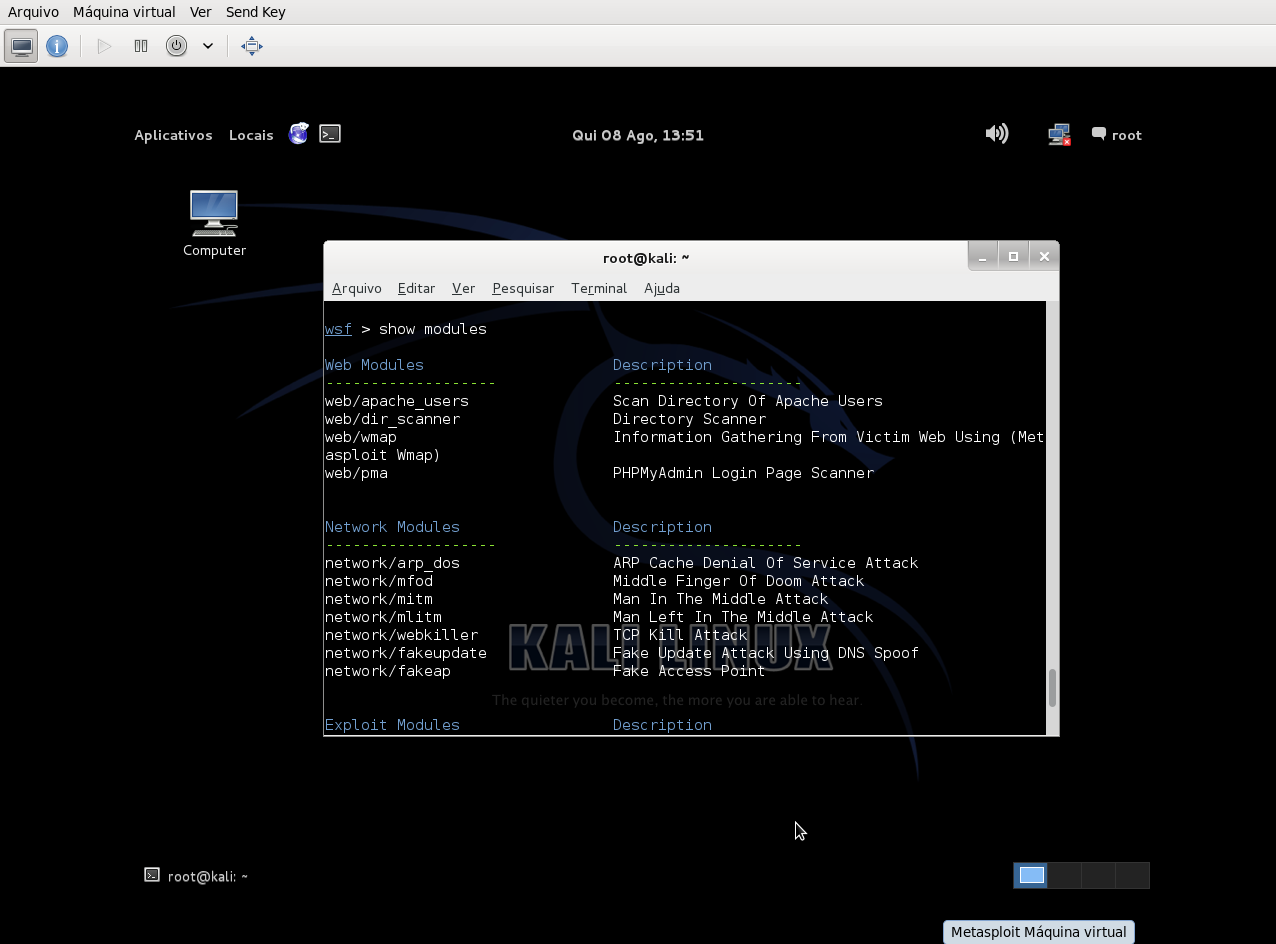Click the 'web/pma' module line

tap(356, 473)
